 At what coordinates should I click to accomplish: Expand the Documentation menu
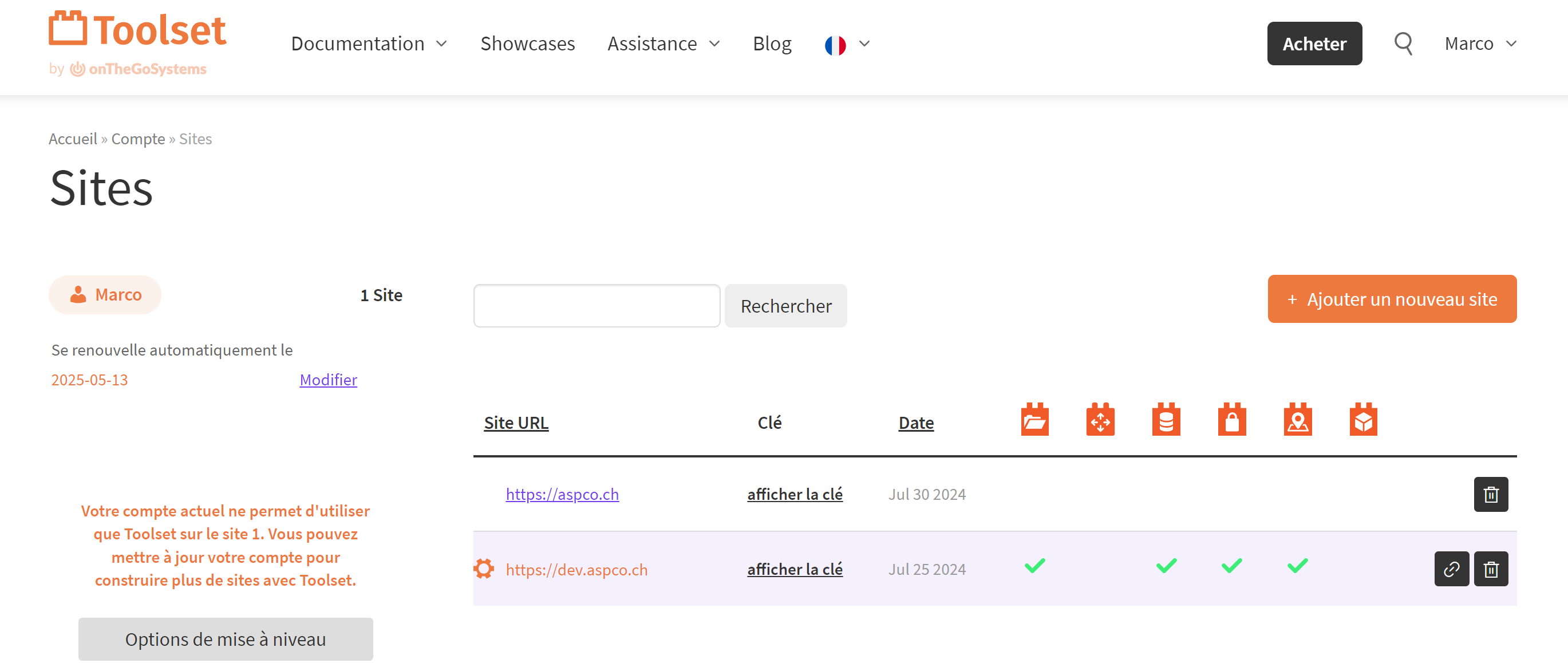pos(369,44)
